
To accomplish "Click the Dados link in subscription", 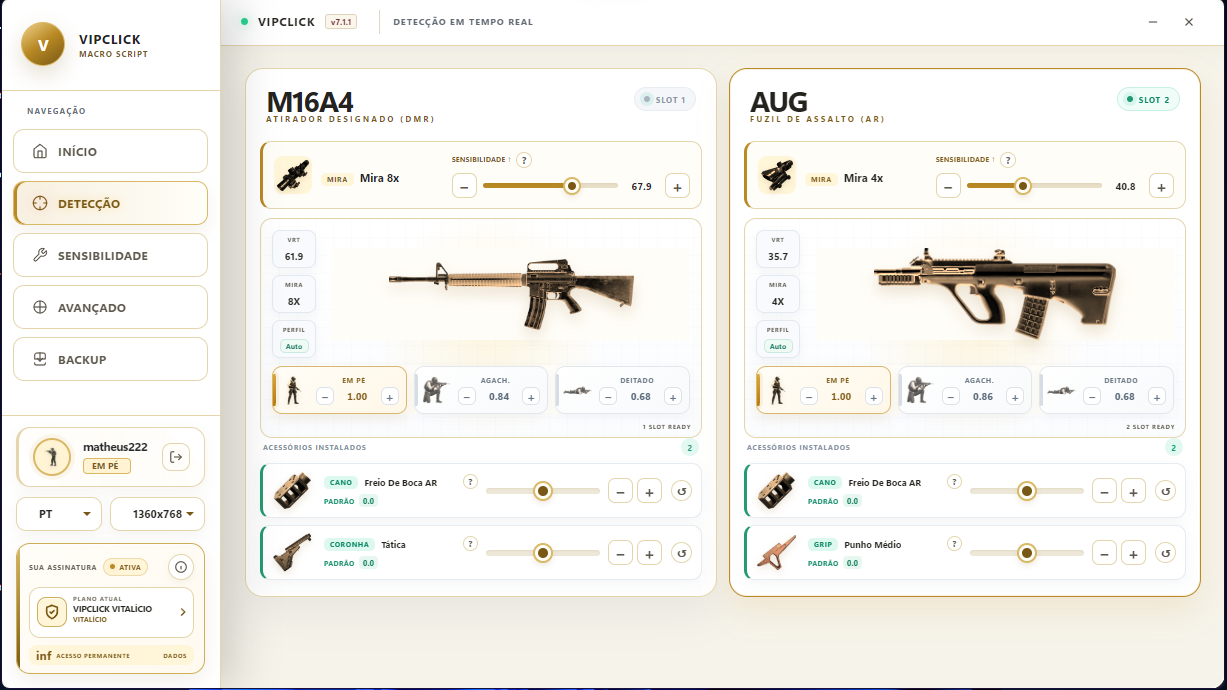I will point(175,656).
